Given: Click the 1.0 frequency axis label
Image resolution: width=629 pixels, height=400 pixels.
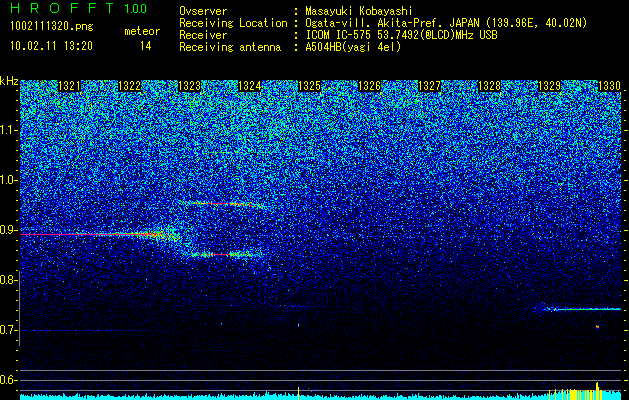Looking at the screenshot, I should point(9,181).
